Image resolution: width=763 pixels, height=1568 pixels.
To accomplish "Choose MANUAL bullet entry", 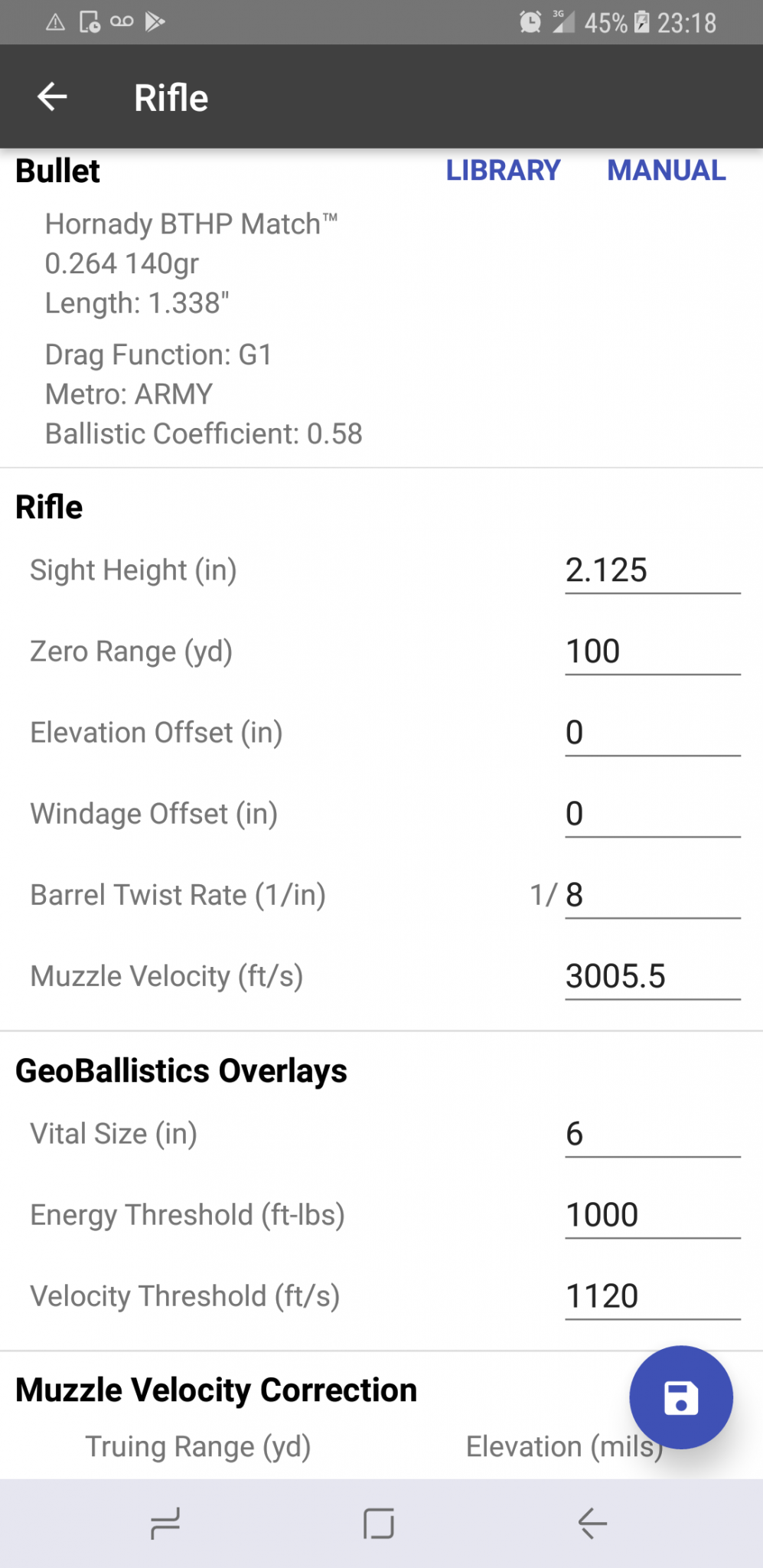I will click(667, 170).
